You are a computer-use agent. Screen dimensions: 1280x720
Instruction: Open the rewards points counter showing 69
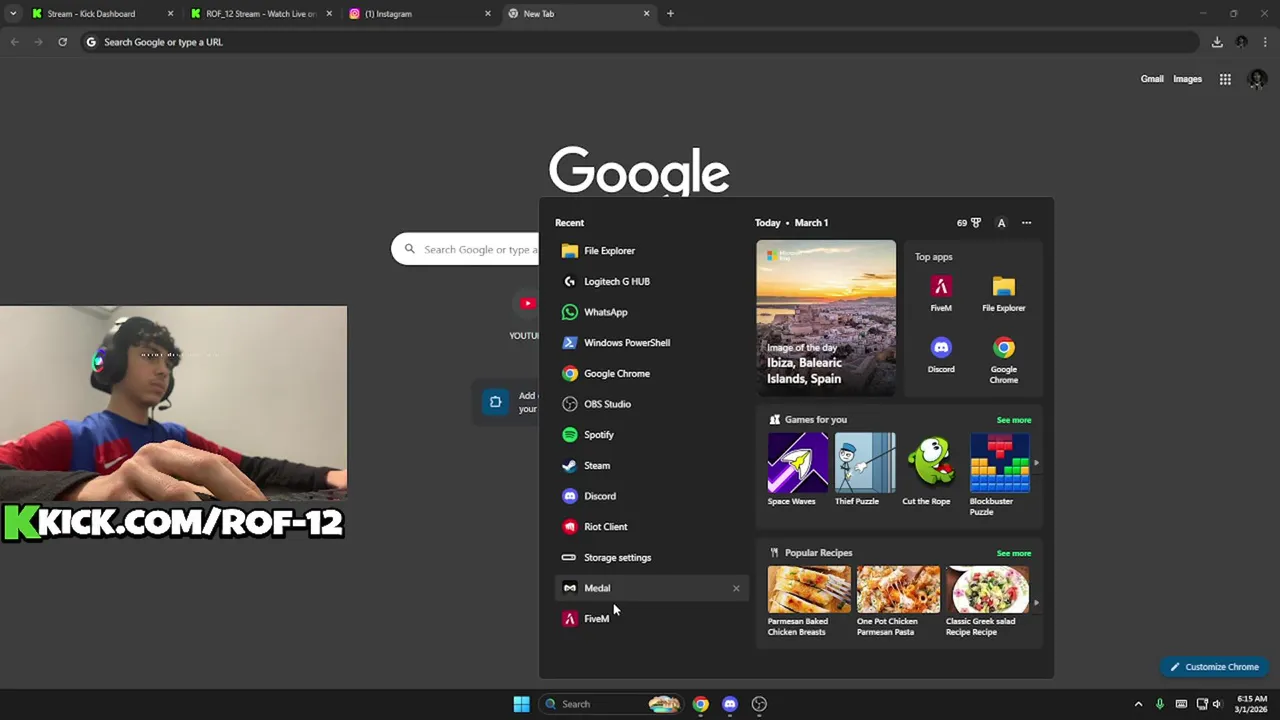(968, 223)
